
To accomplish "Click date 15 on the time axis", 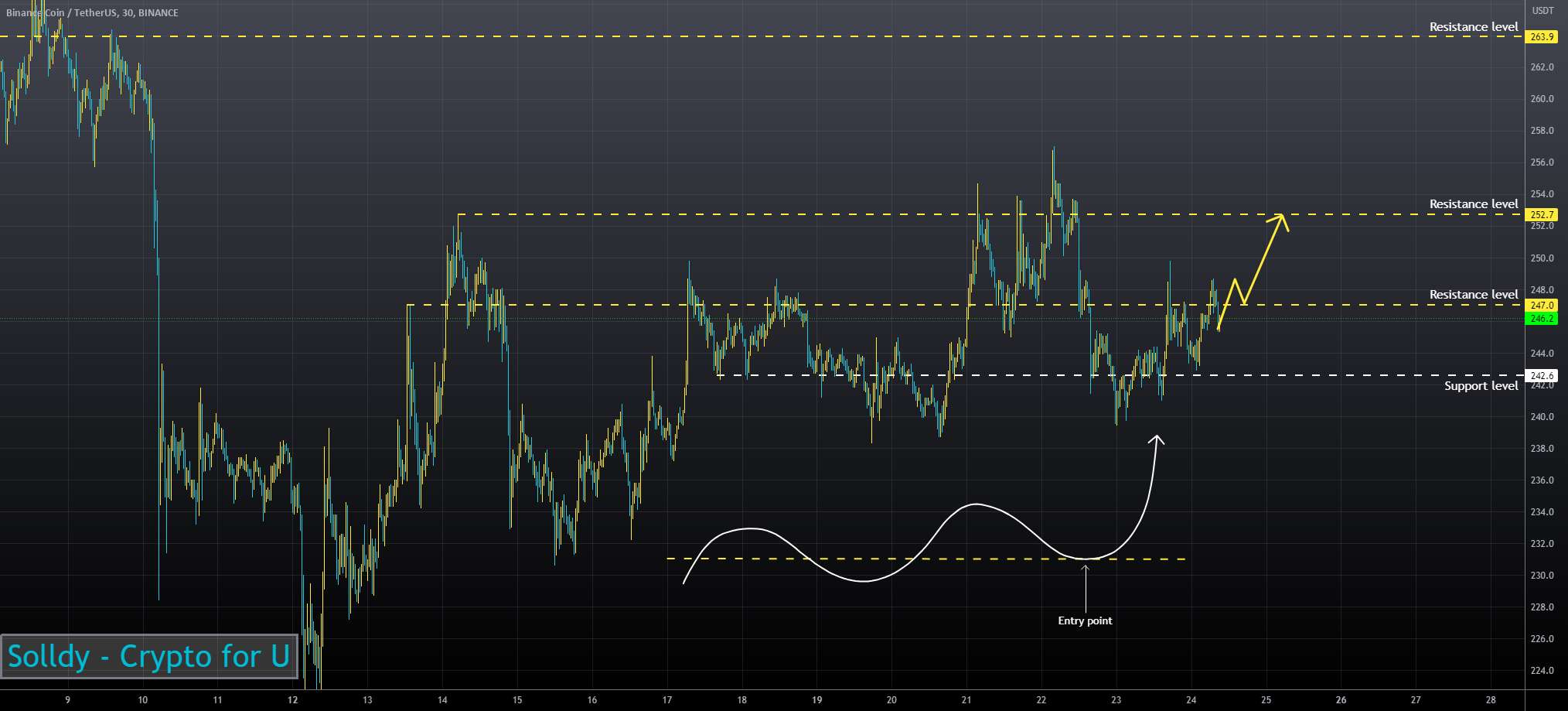I will [517, 700].
